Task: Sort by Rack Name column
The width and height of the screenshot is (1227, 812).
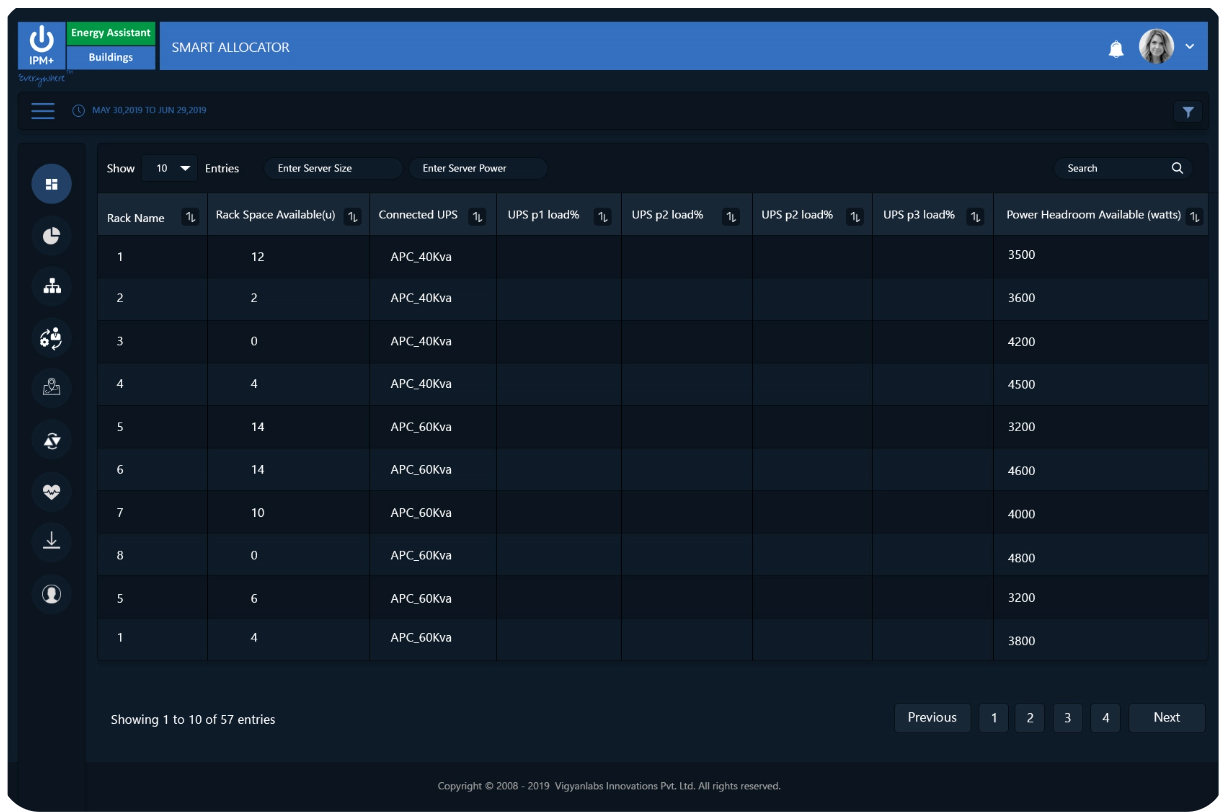Action: coord(190,217)
